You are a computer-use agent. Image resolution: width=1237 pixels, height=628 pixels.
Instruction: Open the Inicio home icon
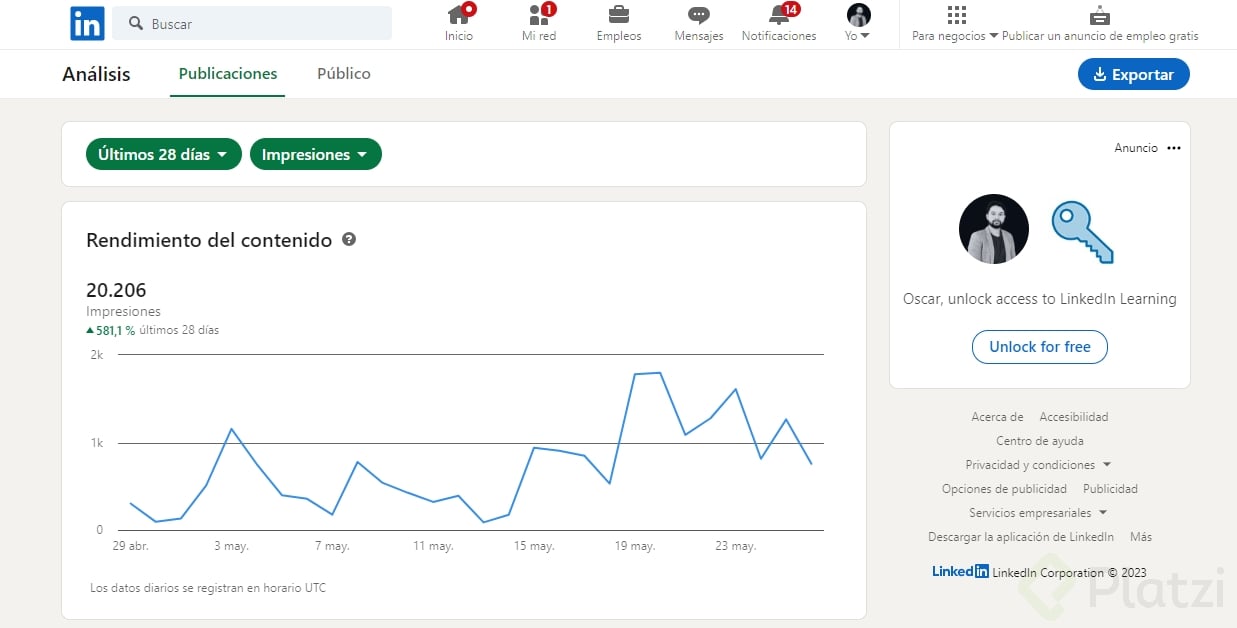pyautogui.click(x=459, y=15)
